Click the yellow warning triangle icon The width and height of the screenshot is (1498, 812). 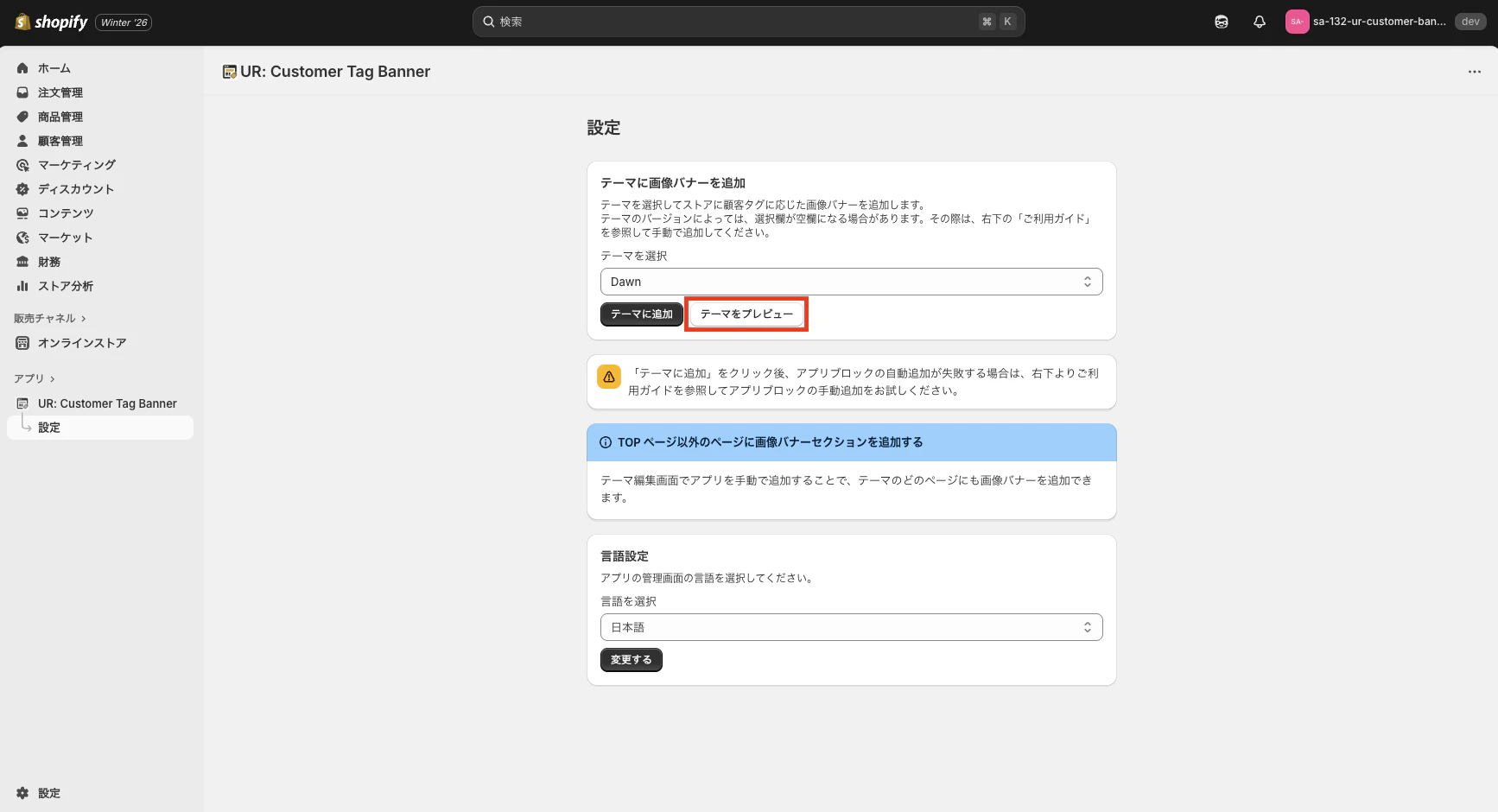pos(609,377)
